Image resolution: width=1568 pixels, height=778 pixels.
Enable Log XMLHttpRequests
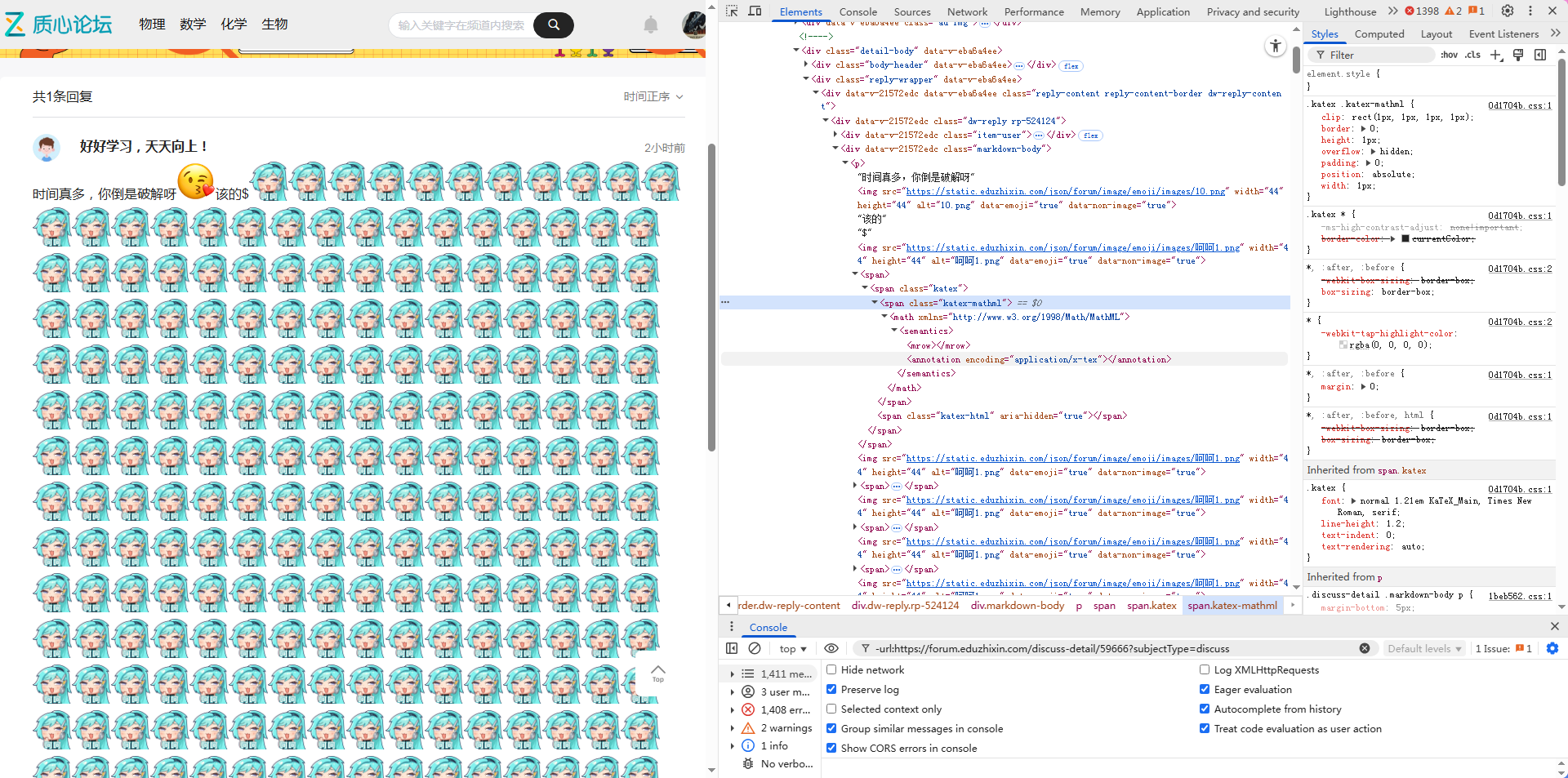pos(1205,669)
